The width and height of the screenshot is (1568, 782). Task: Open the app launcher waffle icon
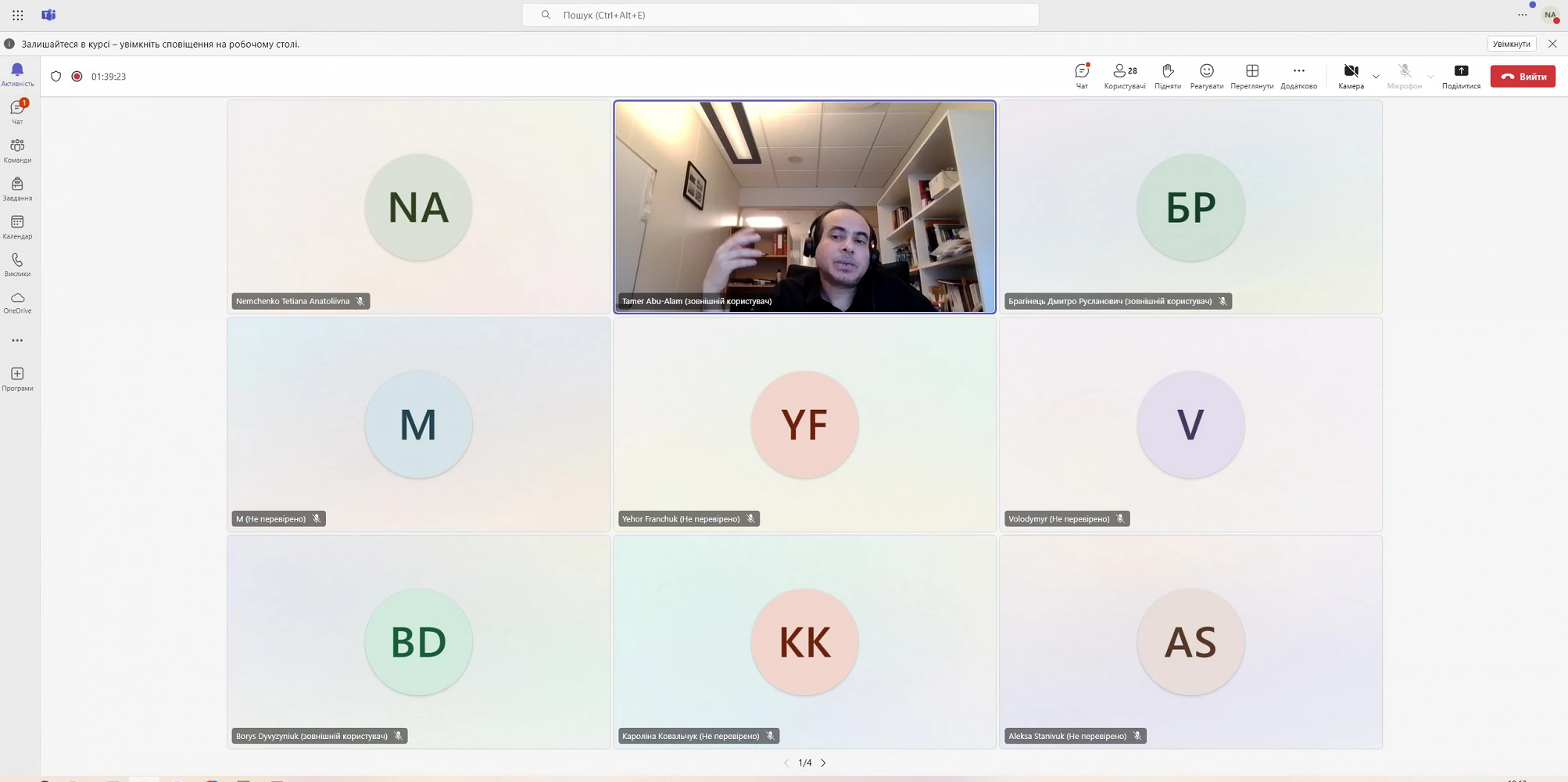tap(17, 15)
